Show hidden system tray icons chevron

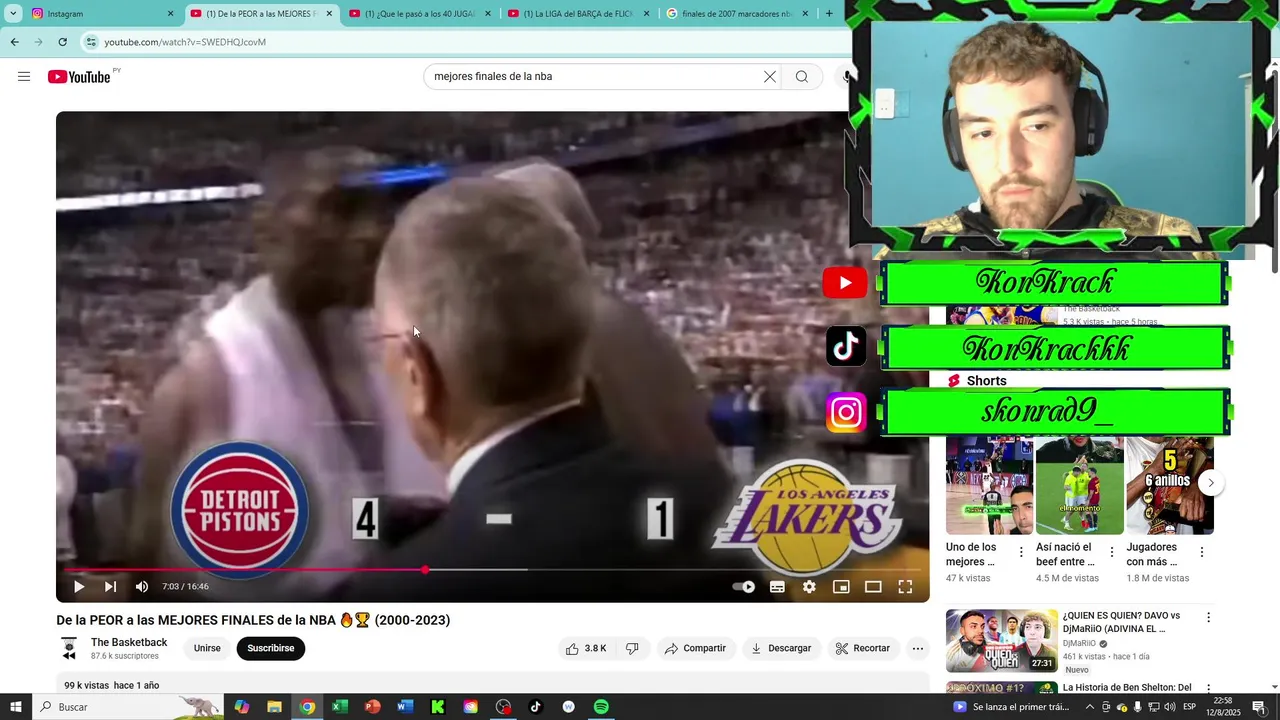pos(1089,707)
